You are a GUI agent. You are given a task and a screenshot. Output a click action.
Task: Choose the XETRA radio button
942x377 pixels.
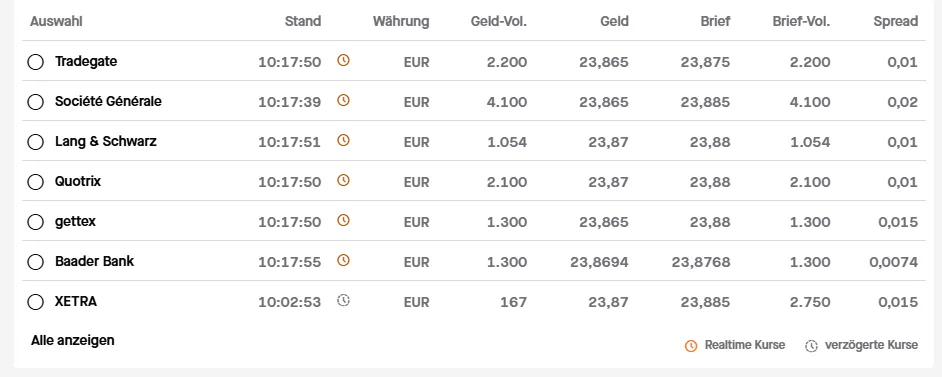tap(35, 302)
